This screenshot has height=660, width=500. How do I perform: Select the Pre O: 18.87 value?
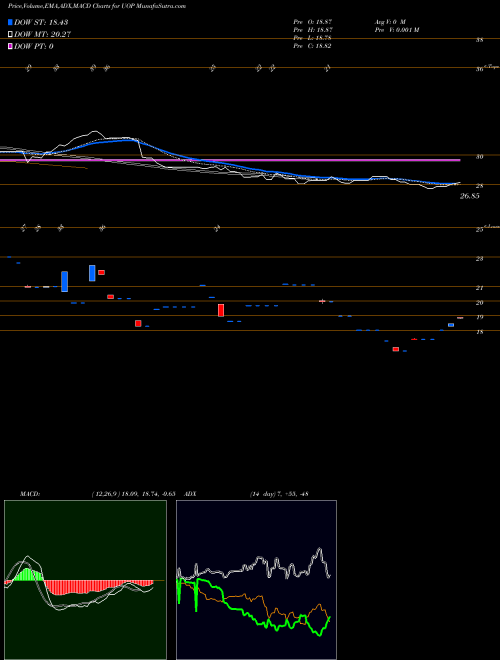click(312, 21)
